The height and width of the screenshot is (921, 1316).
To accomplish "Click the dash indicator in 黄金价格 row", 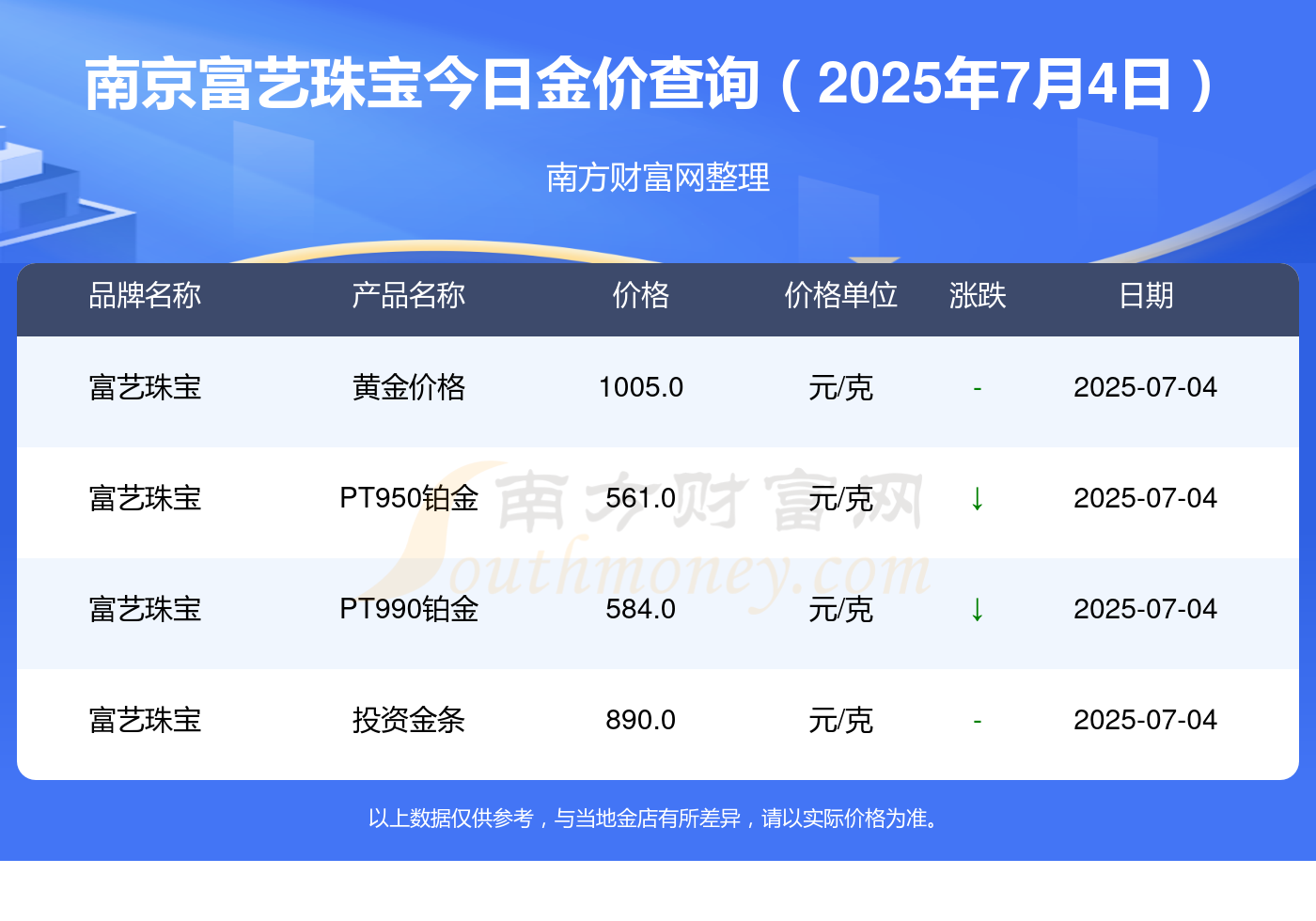I will pyautogui.click(x=978, y=388).
